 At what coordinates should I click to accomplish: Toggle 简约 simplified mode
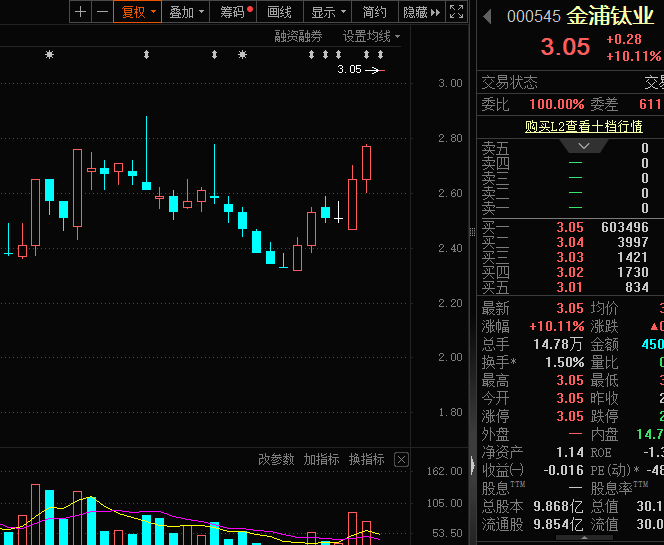pyautogui.click(x=375, y=12)
